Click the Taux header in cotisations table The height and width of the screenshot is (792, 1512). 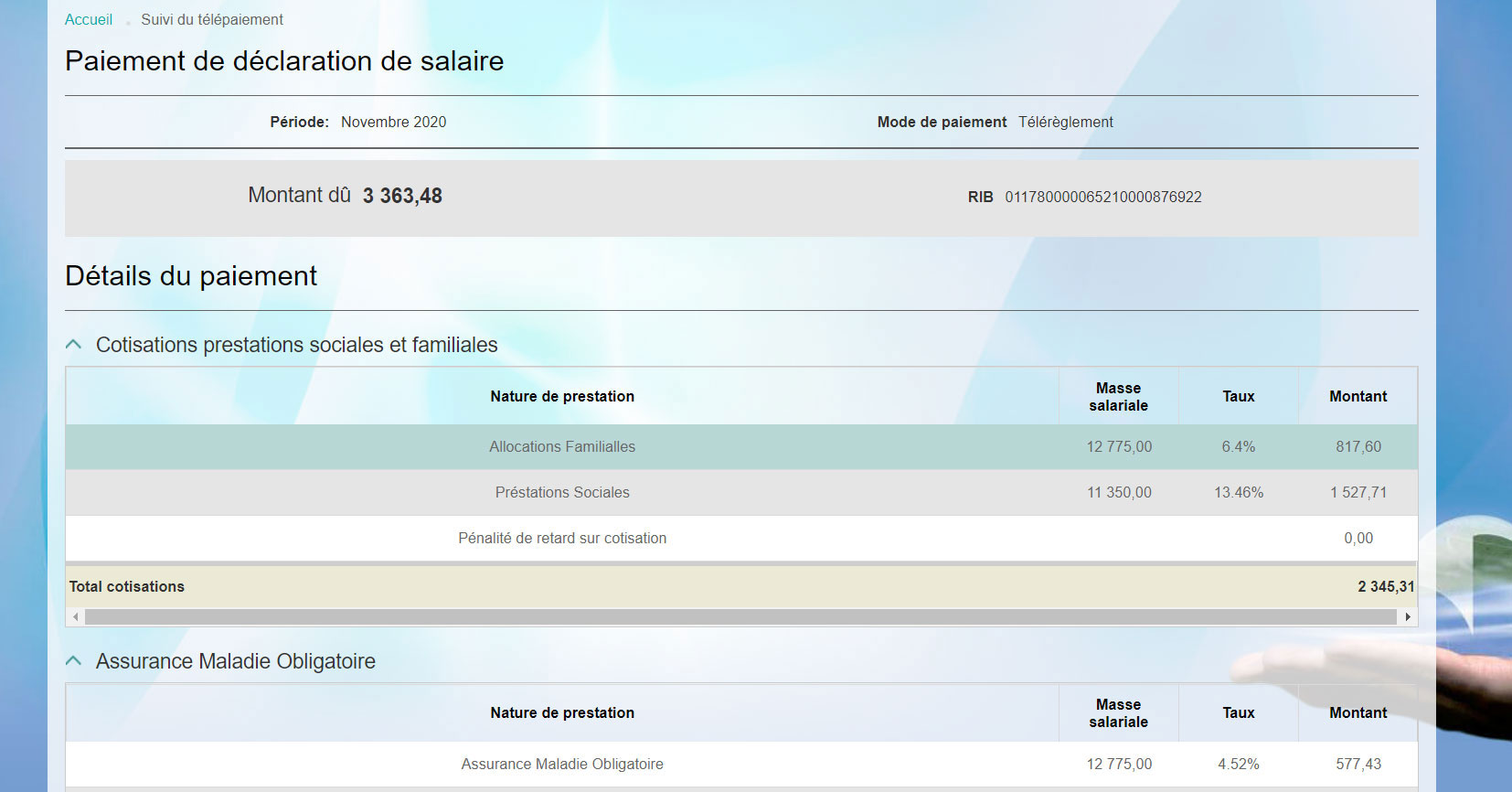coord(1238,396)
